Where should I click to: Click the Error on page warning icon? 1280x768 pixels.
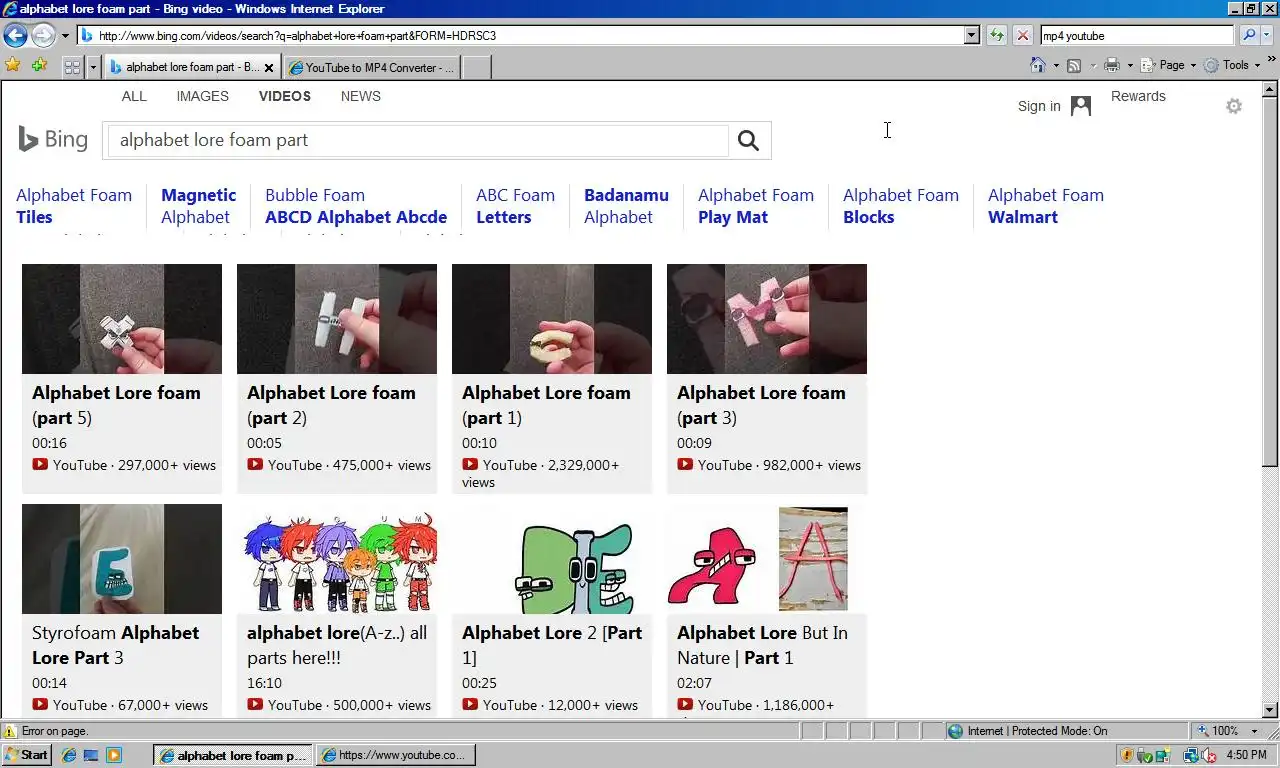coord(11,731)
